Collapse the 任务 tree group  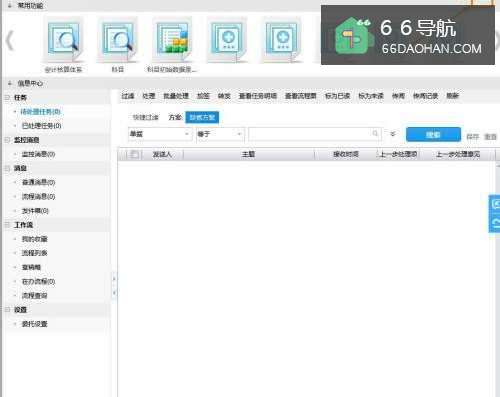pyautogui.click(x=7, y=98)
